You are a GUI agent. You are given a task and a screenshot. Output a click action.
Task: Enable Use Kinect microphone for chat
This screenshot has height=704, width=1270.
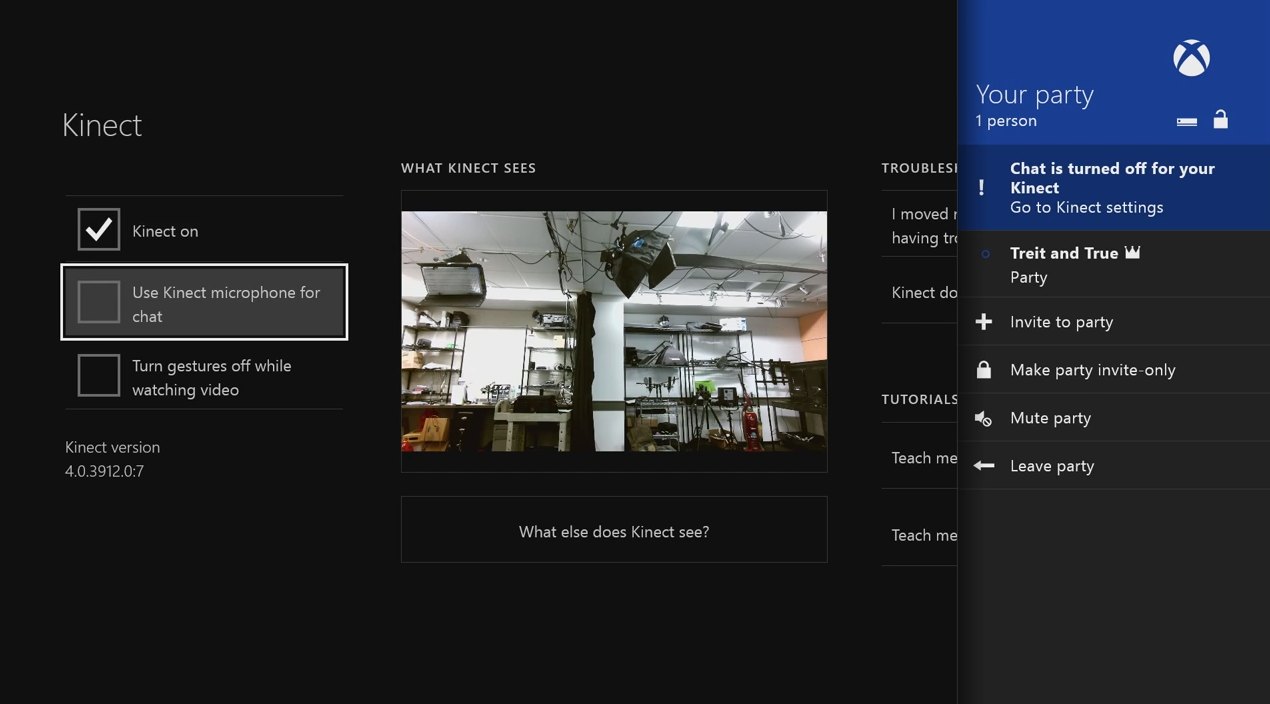[x=99, y=302]
